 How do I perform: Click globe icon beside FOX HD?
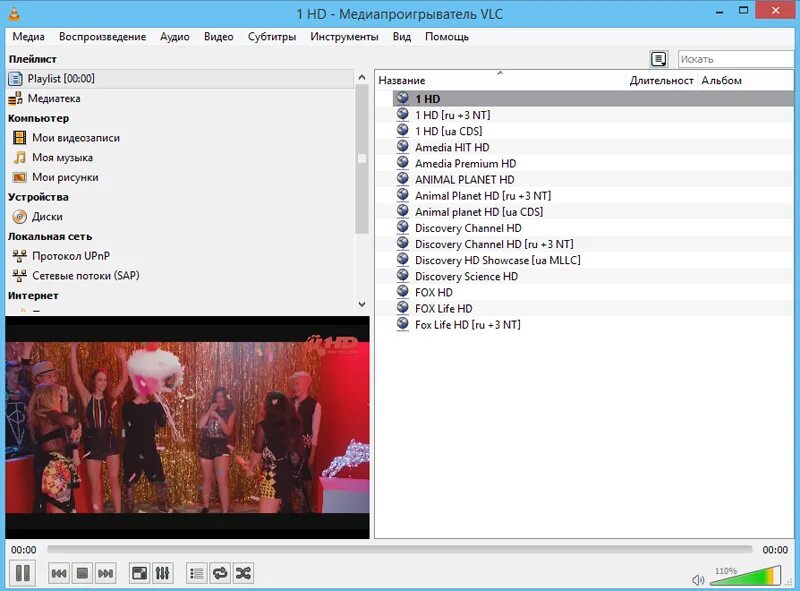click(403, 291)
